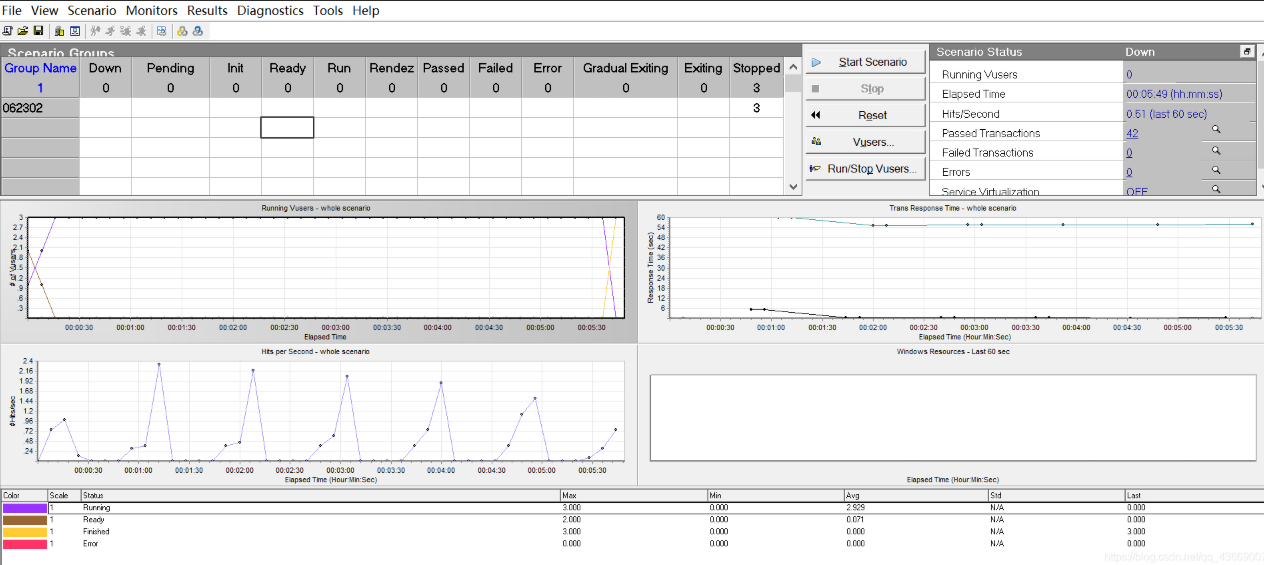Open Load Generators from the toolbar
The width and height of the screenshot is (1264, 565).
pyautogui.click(x=59, y=31)
